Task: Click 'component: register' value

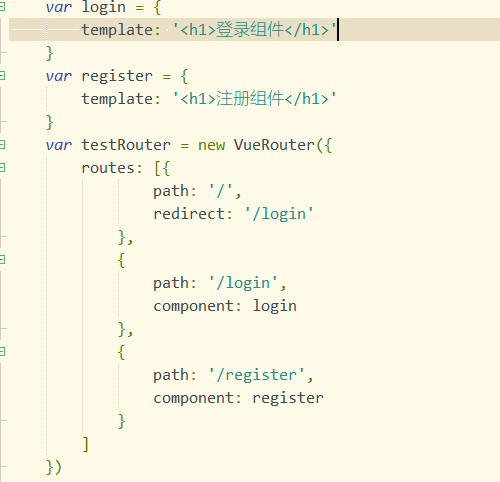Action: (288, 398)
